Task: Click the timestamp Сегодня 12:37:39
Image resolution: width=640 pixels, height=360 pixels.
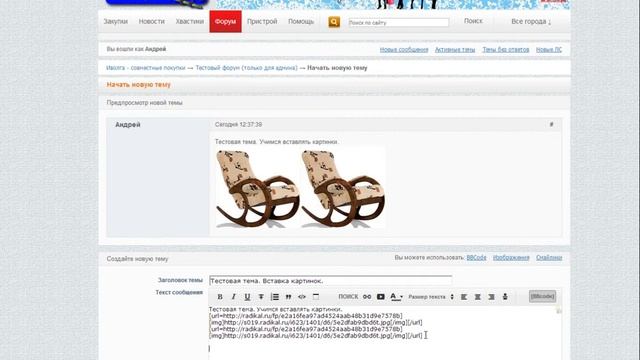Action: point(238,124)
